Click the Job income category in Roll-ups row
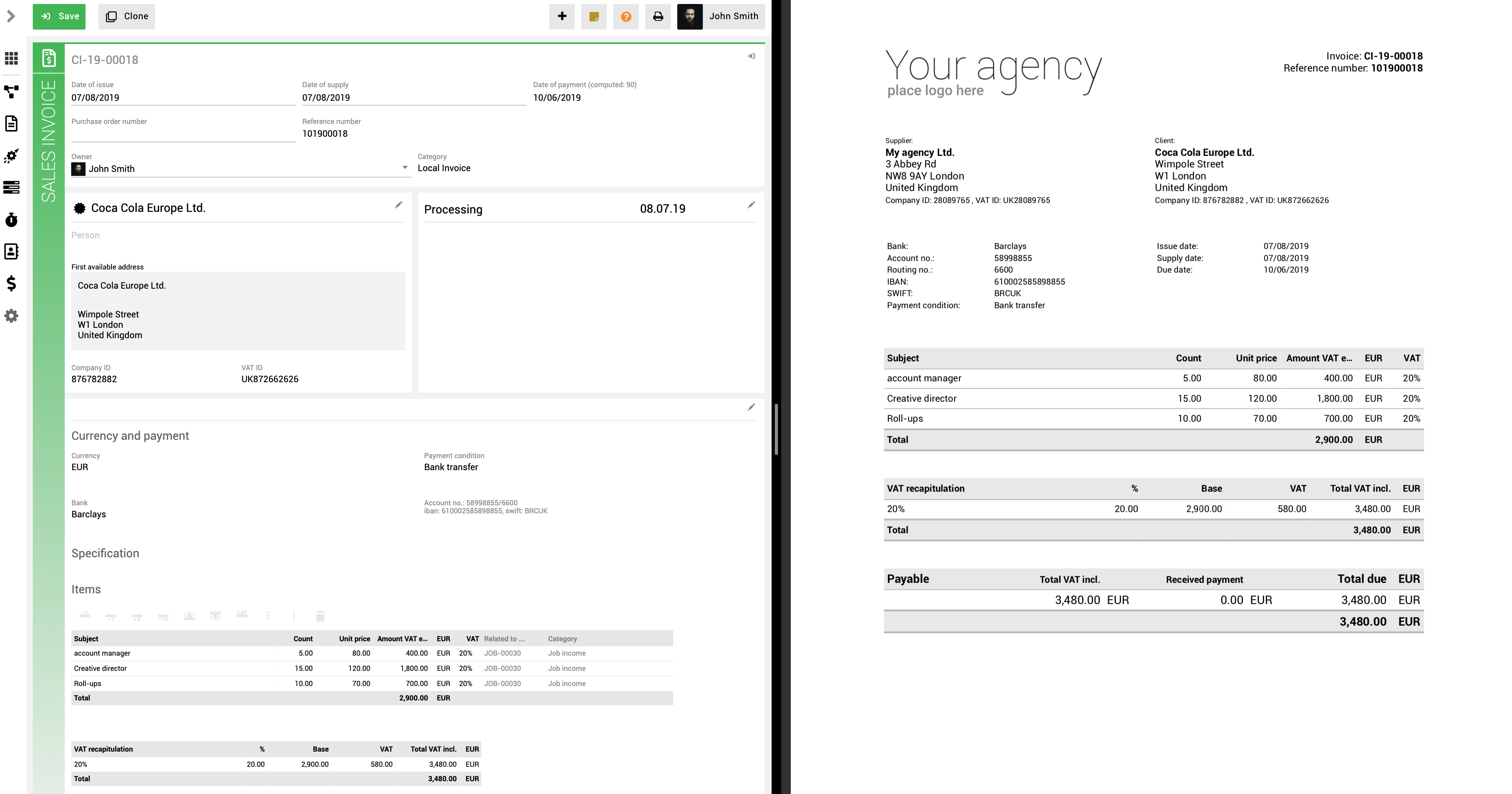This screenshot has height=794, width=1512. pos(567,684)
